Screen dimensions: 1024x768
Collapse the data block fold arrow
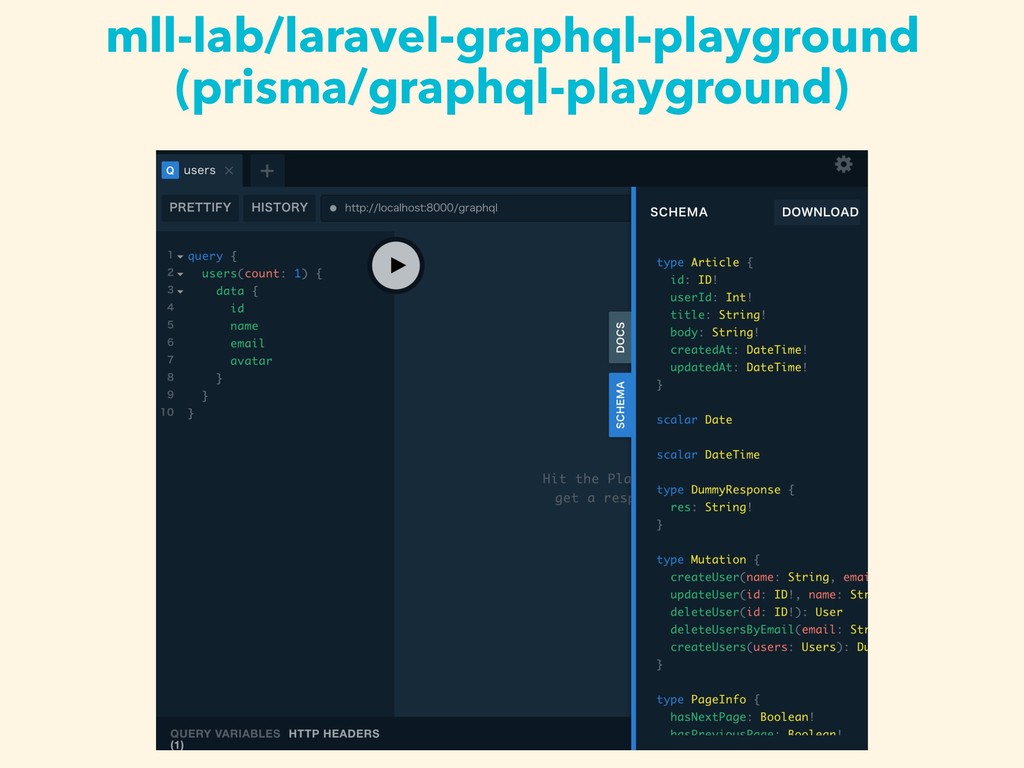pyautogui.click(x=180, y=291)
